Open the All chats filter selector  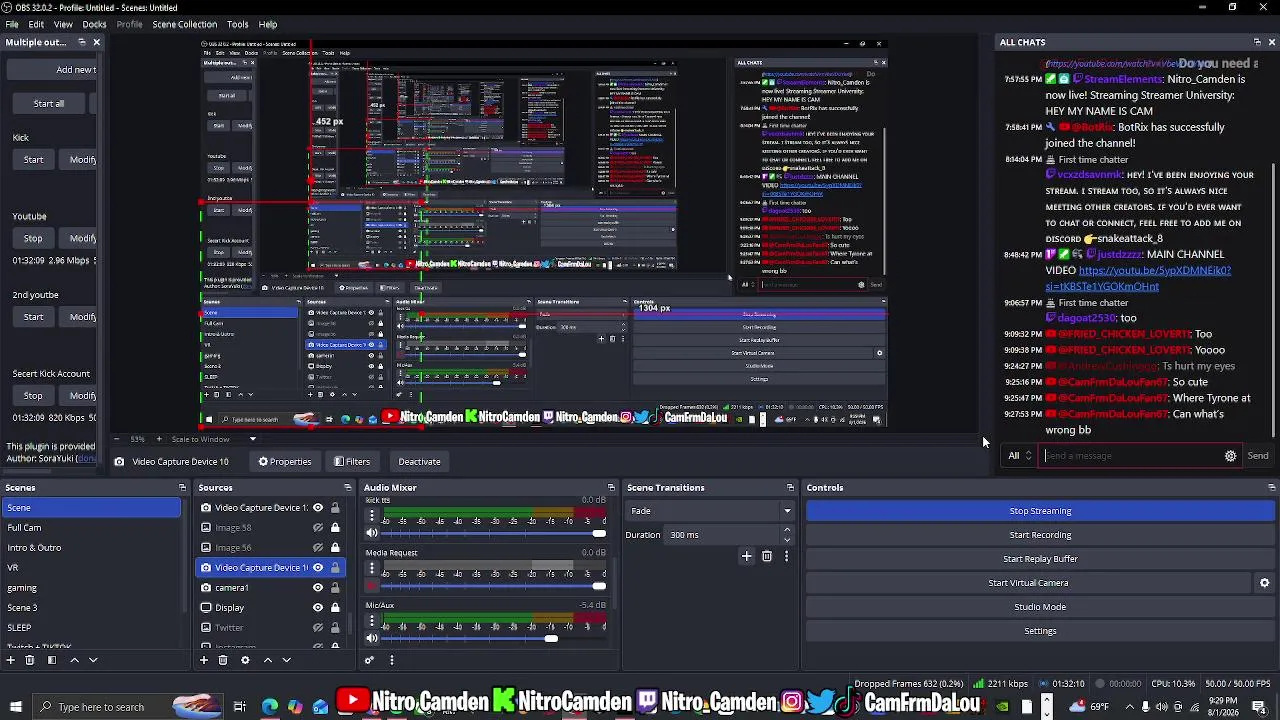[1020, 456]
